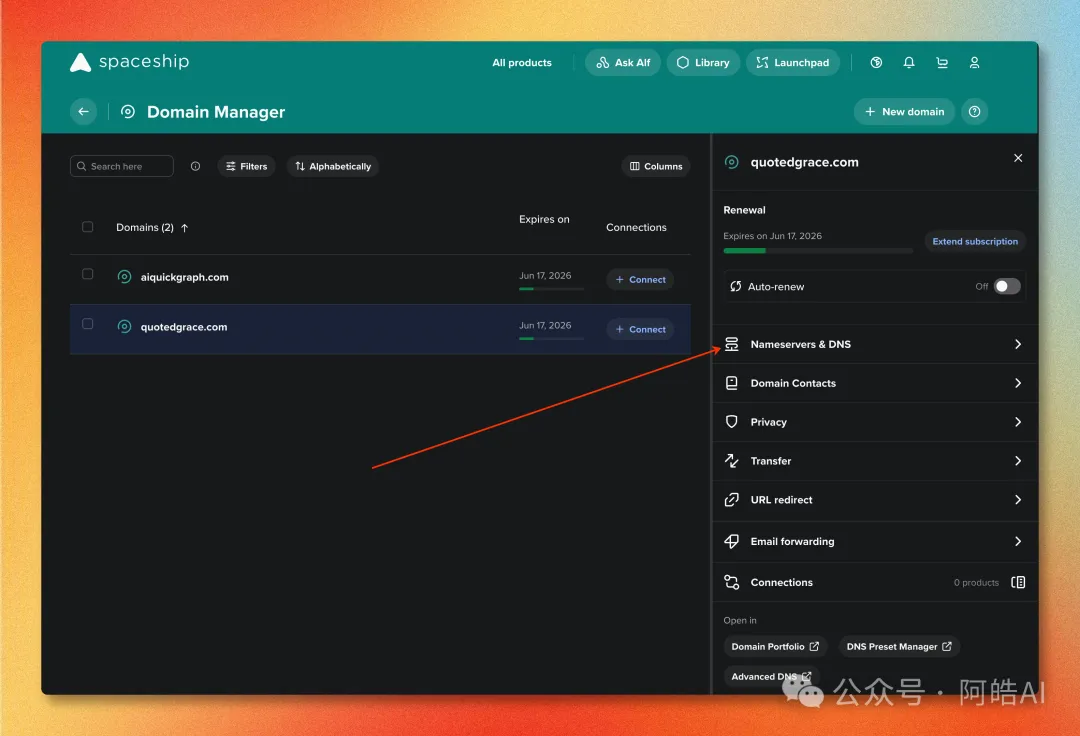Screen dimensions: 1080x736
Task: Check the quotedgrace.com row checkbox
Action: [x=87, y=324]
